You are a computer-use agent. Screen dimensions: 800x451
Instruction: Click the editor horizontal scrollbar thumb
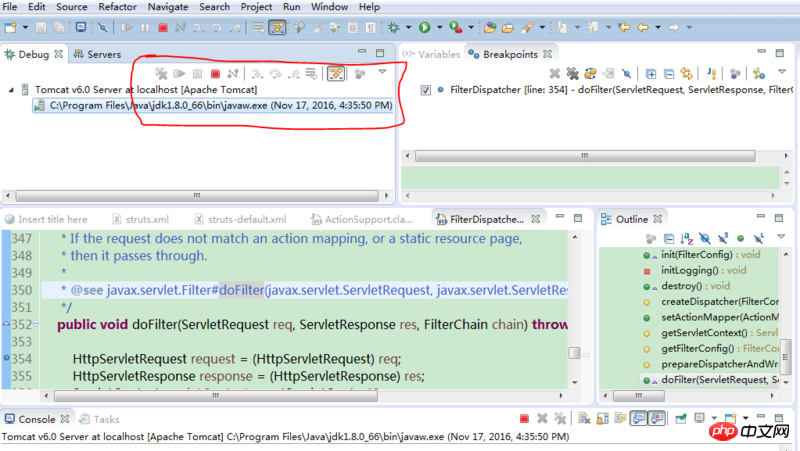tap(216, 396)
